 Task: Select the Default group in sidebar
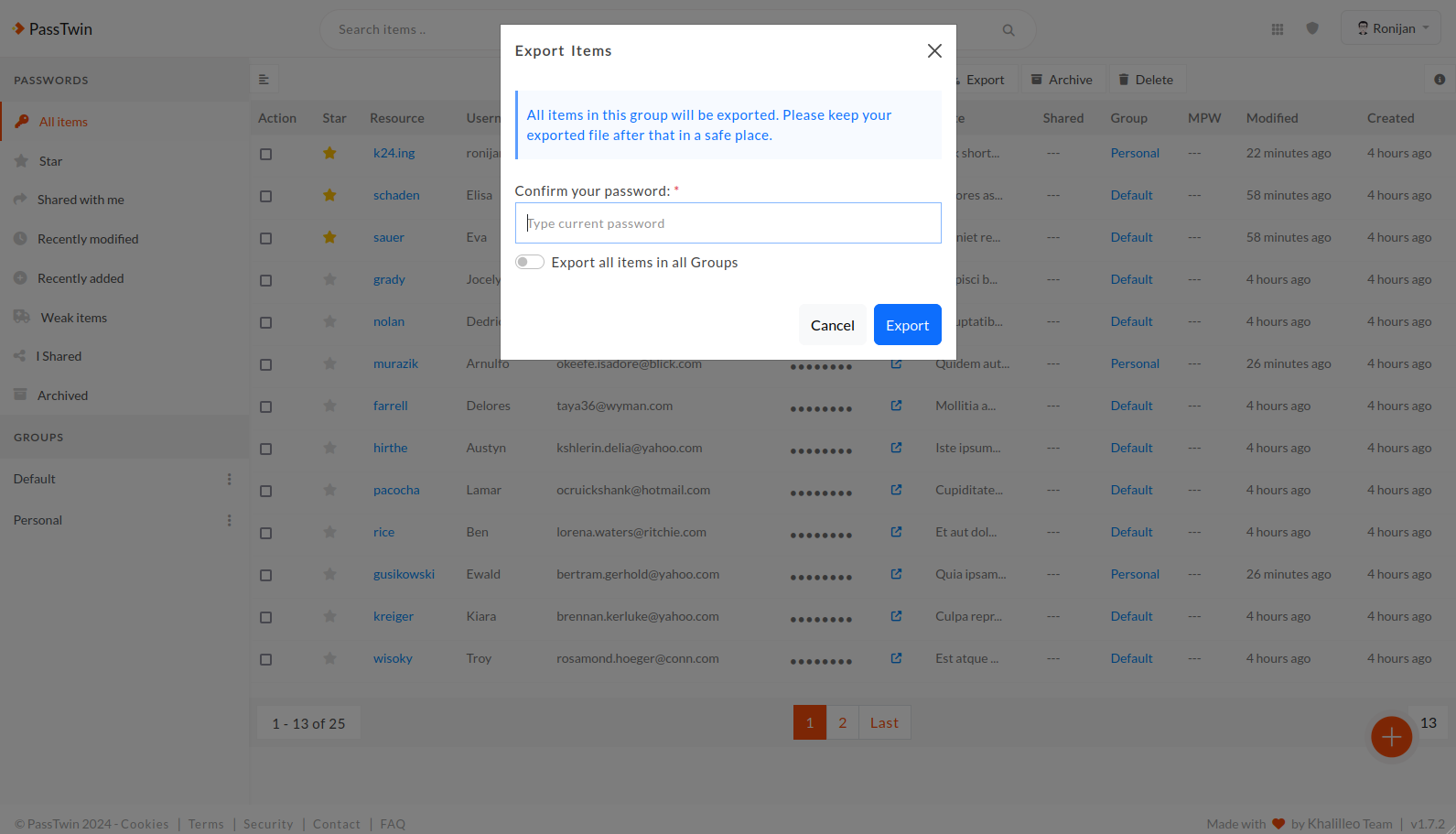coord(35,479)
